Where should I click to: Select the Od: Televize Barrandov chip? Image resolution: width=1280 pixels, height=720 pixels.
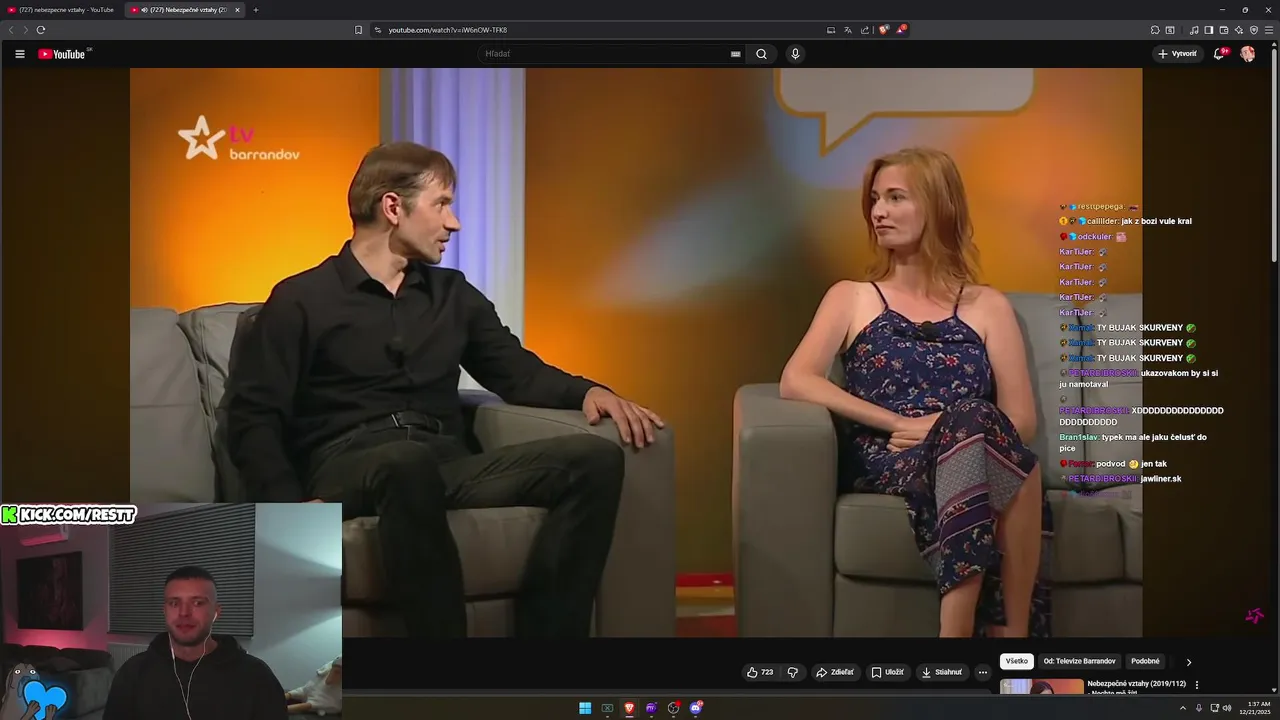click(1080, 661)
